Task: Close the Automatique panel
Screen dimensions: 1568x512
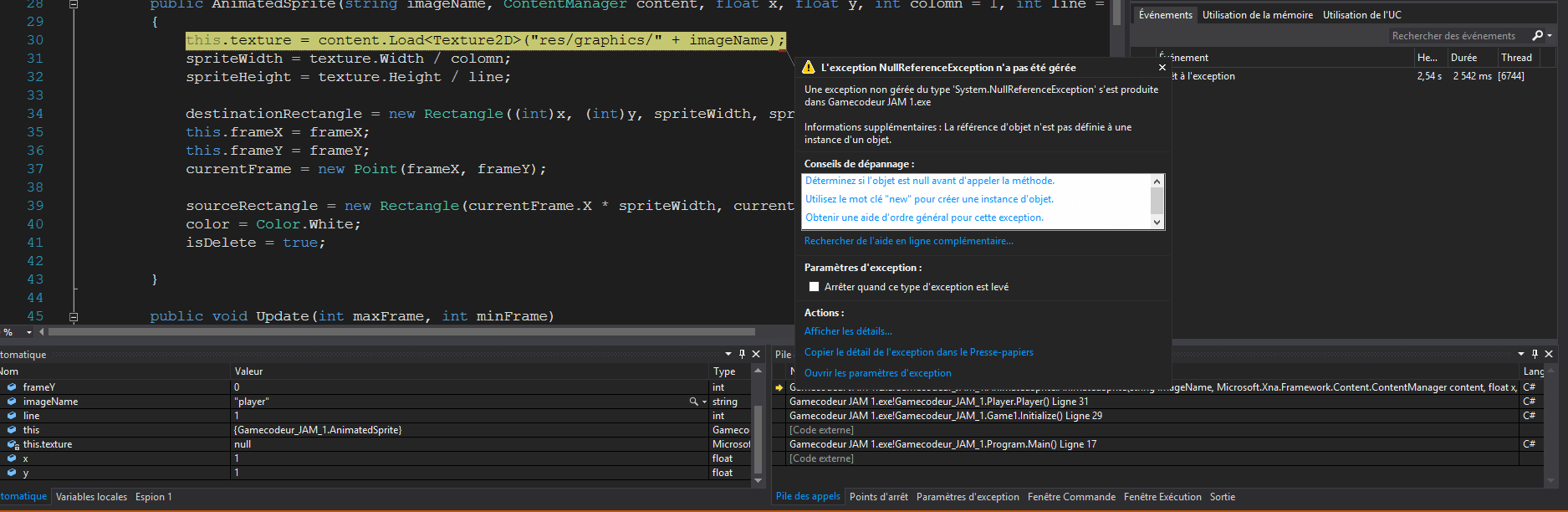Action: coord(756,354)
